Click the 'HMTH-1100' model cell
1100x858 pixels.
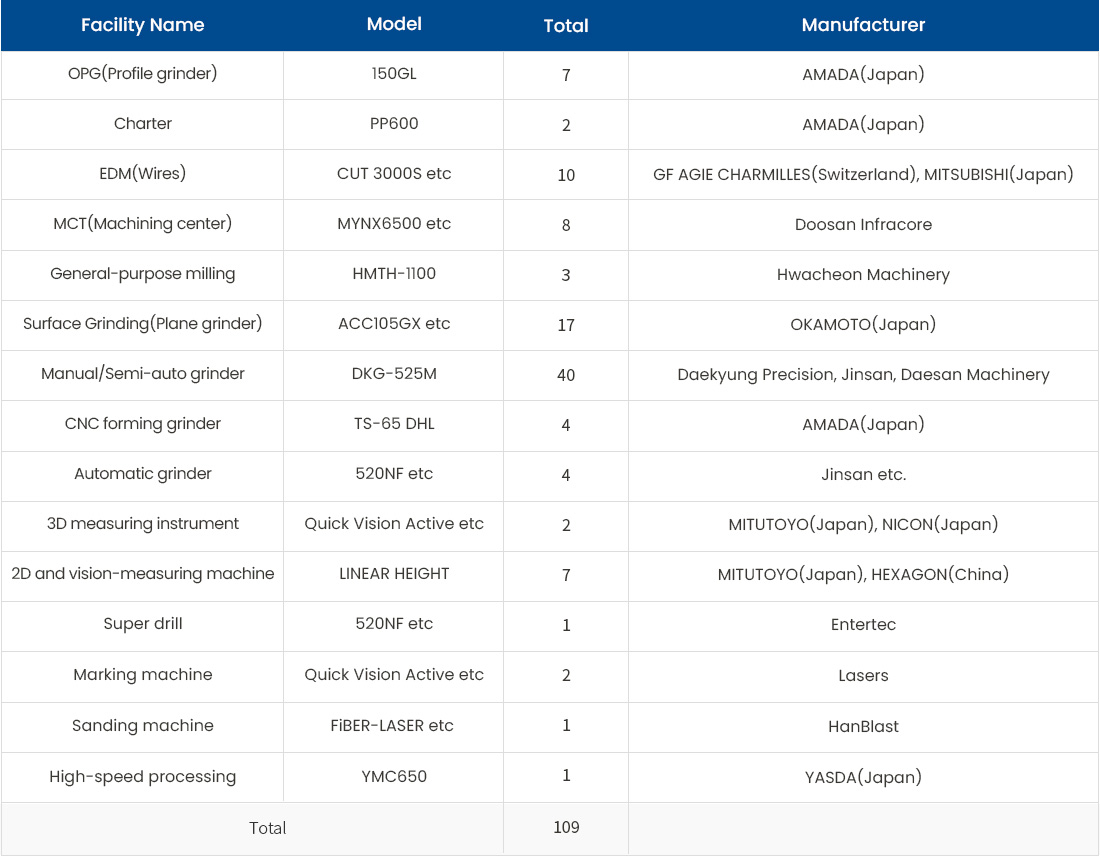pyautogui.click(x=394, y=274)
